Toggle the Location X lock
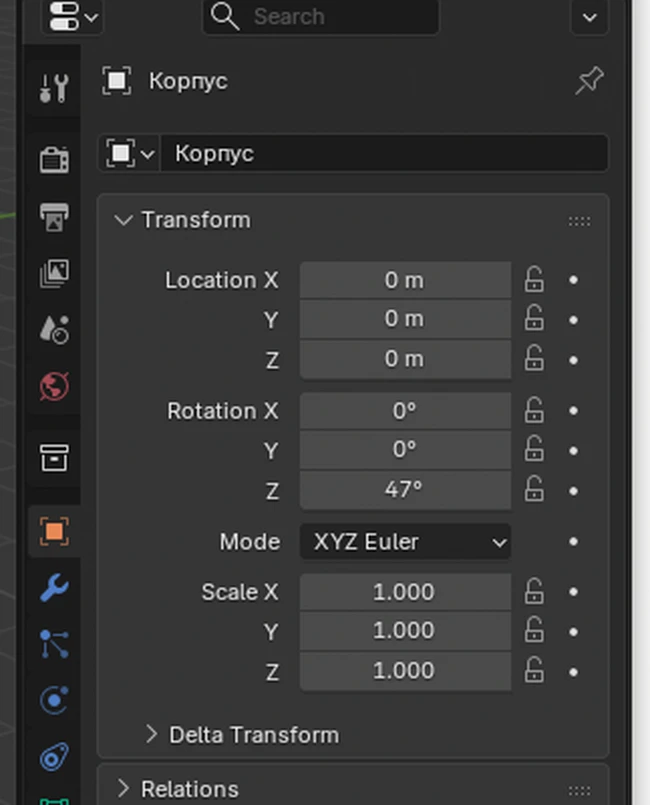The image size is (650, 805). point(534,279)
